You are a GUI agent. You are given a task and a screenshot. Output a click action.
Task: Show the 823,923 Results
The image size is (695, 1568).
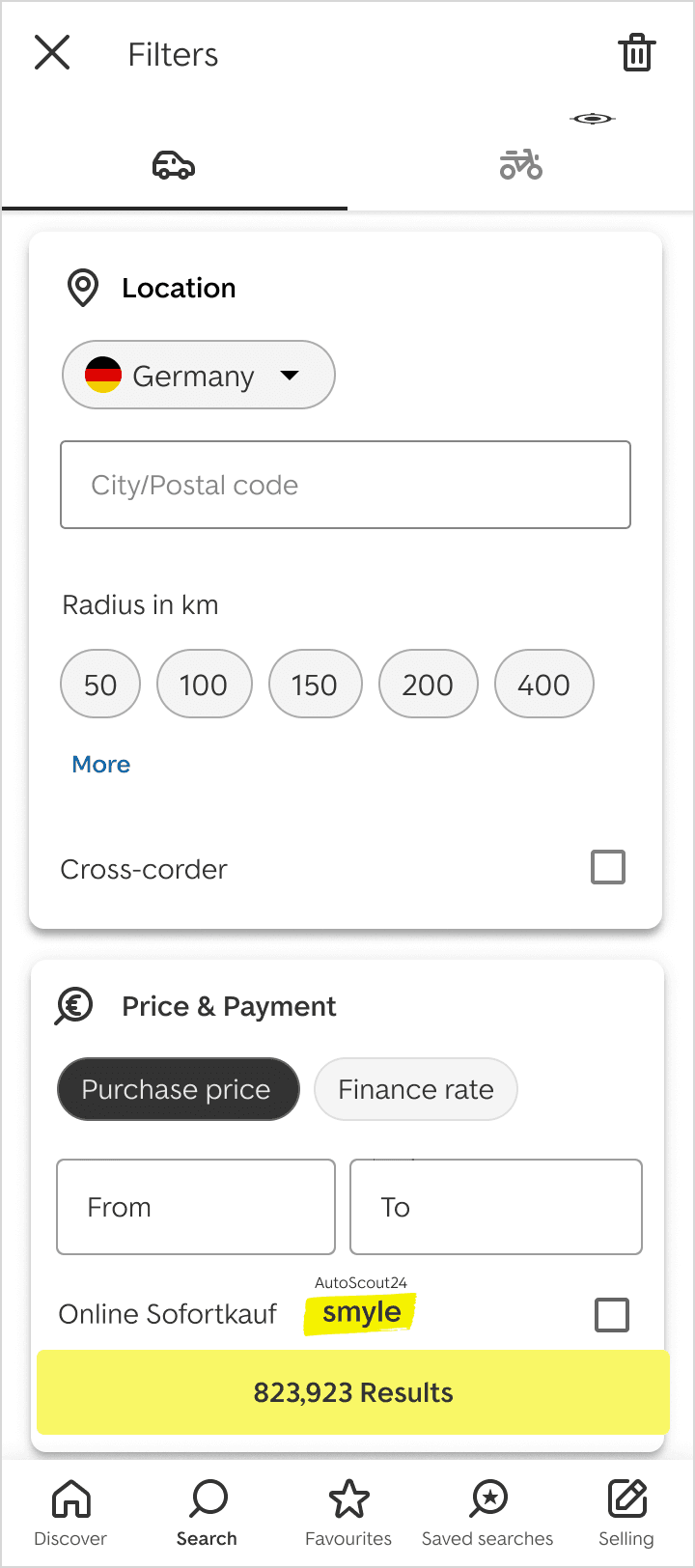point(352,1392)
